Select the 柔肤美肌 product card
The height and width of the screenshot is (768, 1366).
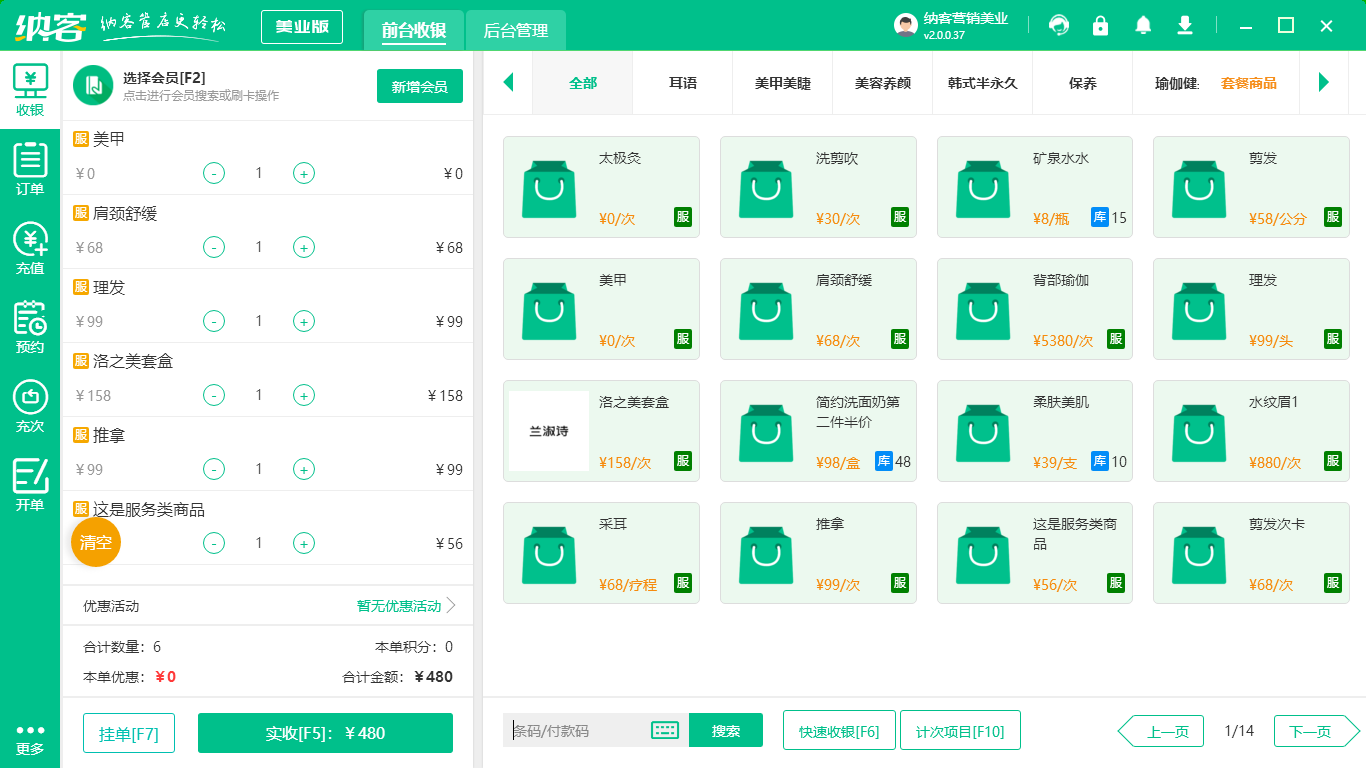(1035, 431)
